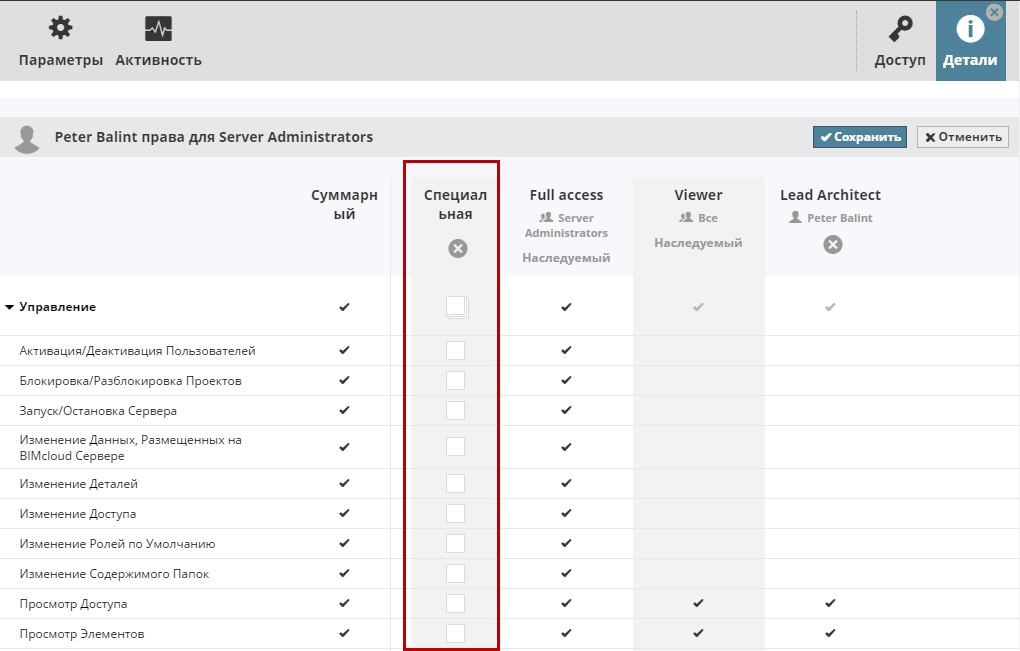This screenshot has height=651, width=1020.
Task: Collapse the Управление section
Action: click(x=10, y=307)
